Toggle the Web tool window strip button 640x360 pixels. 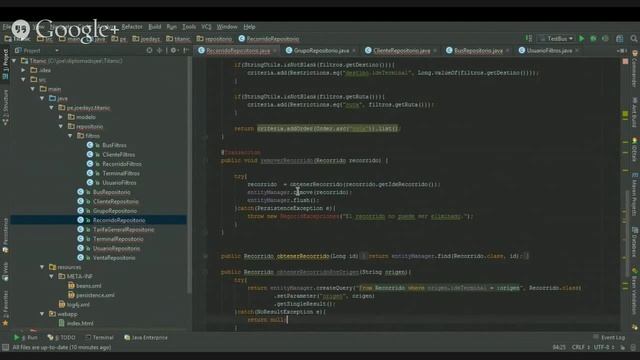click(x=5, y=272)
